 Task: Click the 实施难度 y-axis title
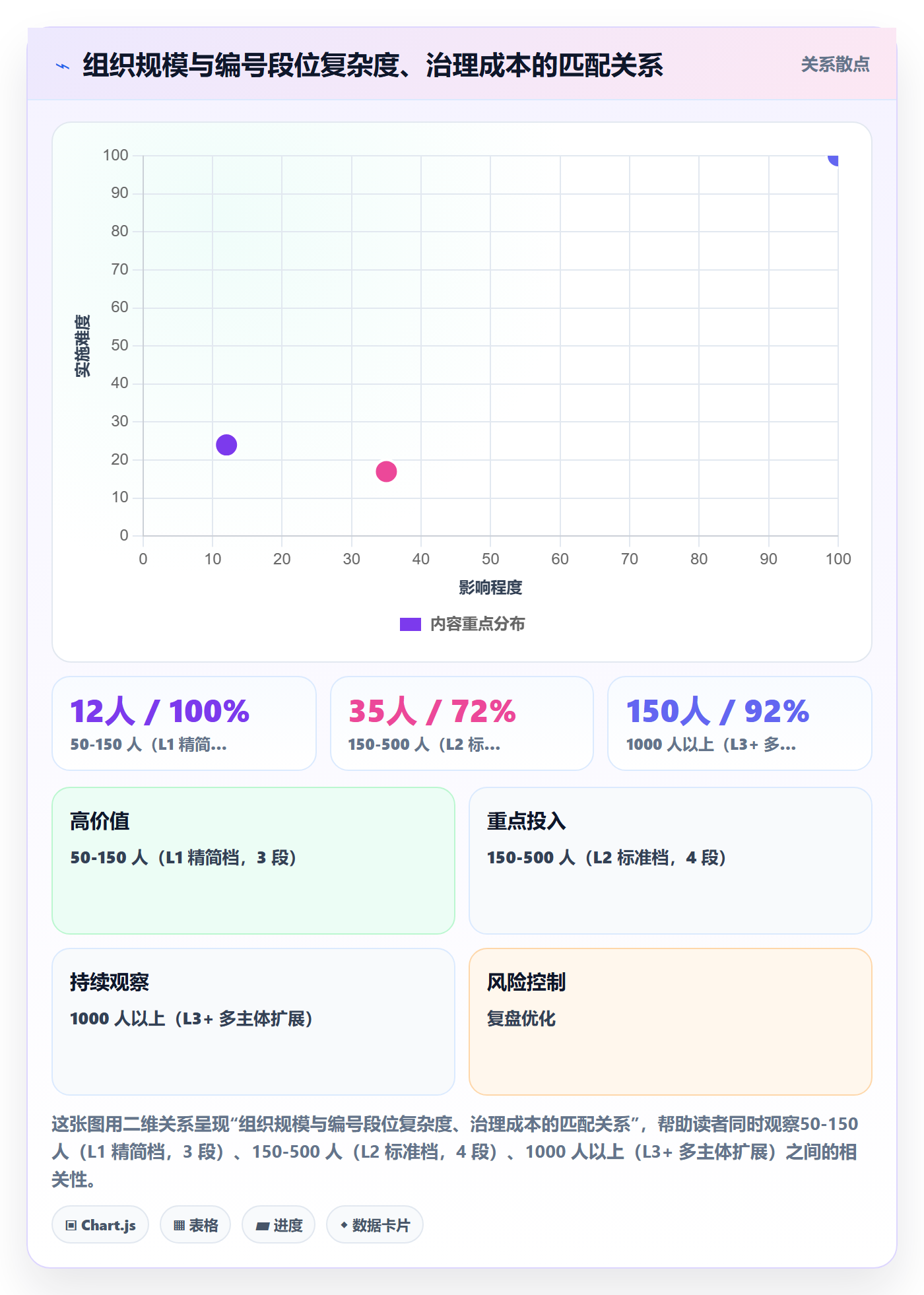[82, 346]
